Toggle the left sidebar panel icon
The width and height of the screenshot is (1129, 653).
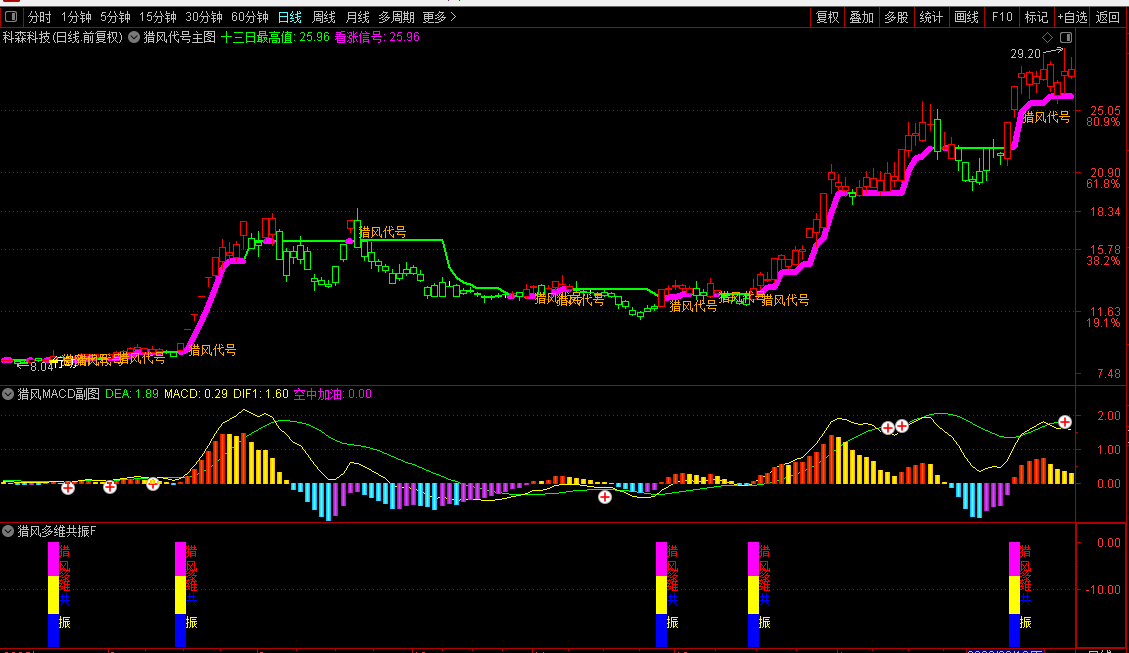click(11, 17)
